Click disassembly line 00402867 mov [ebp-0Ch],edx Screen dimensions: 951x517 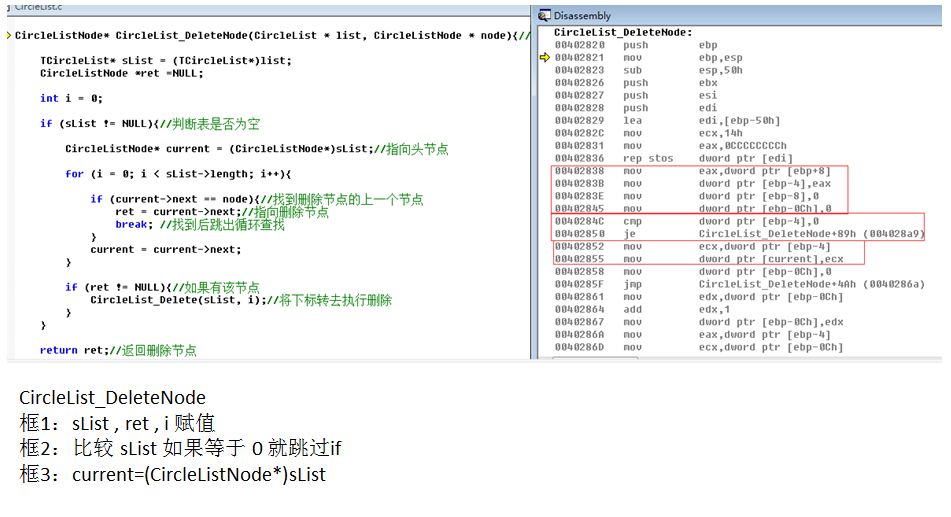[699, 322]
